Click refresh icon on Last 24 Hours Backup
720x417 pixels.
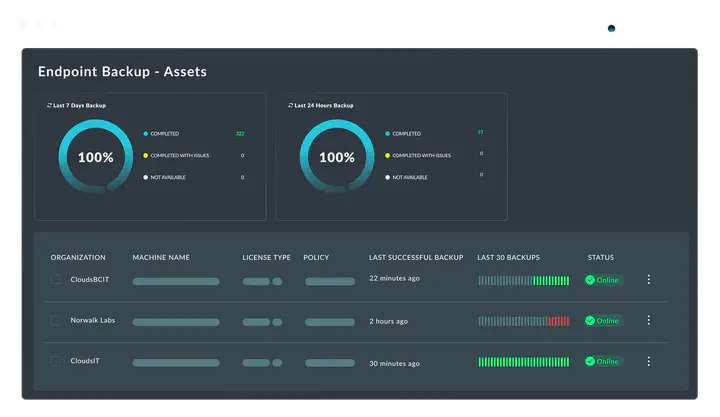[291, 105]
